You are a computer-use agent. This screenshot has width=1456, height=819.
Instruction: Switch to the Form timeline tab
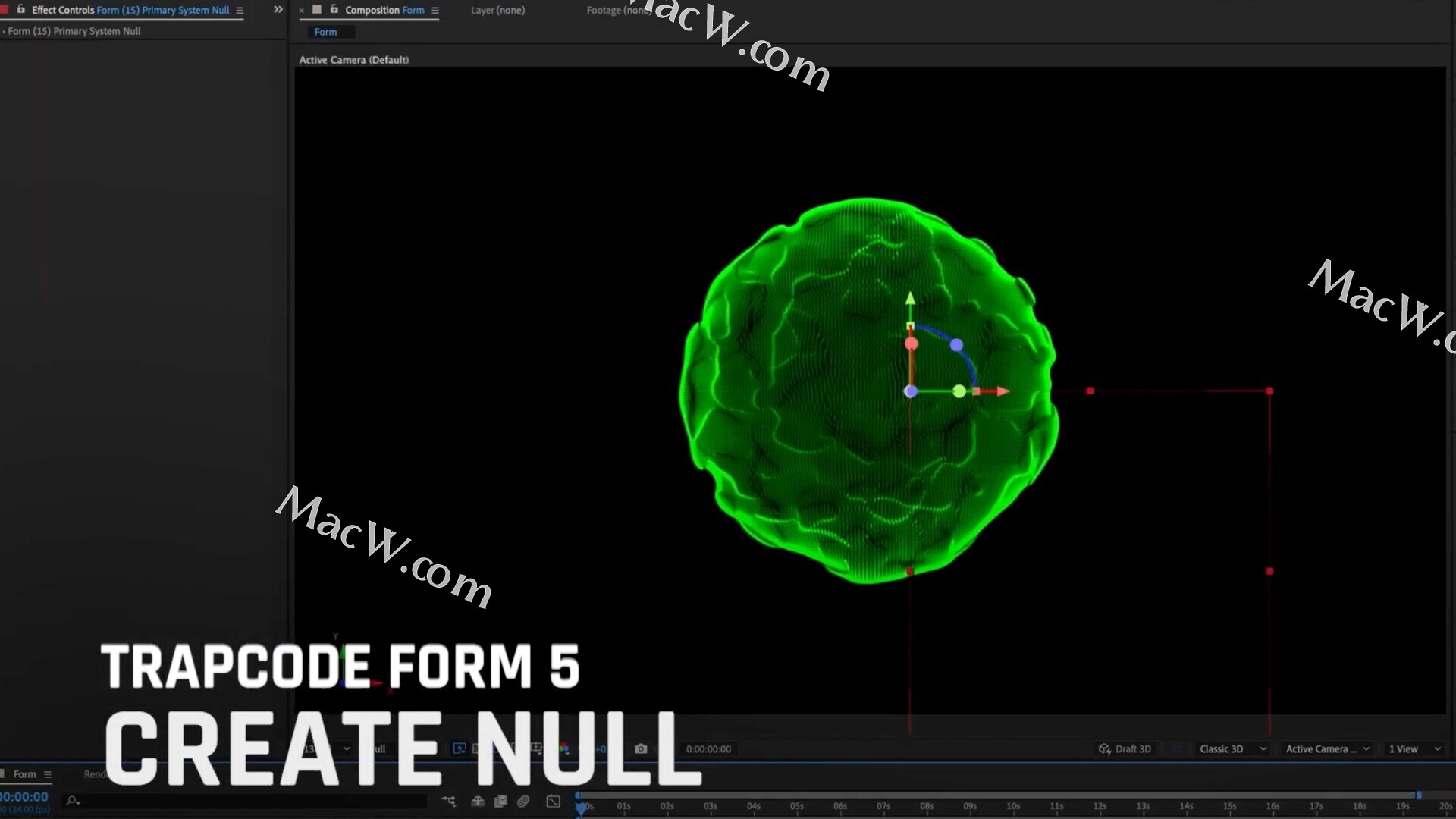[x=24, y=774]
